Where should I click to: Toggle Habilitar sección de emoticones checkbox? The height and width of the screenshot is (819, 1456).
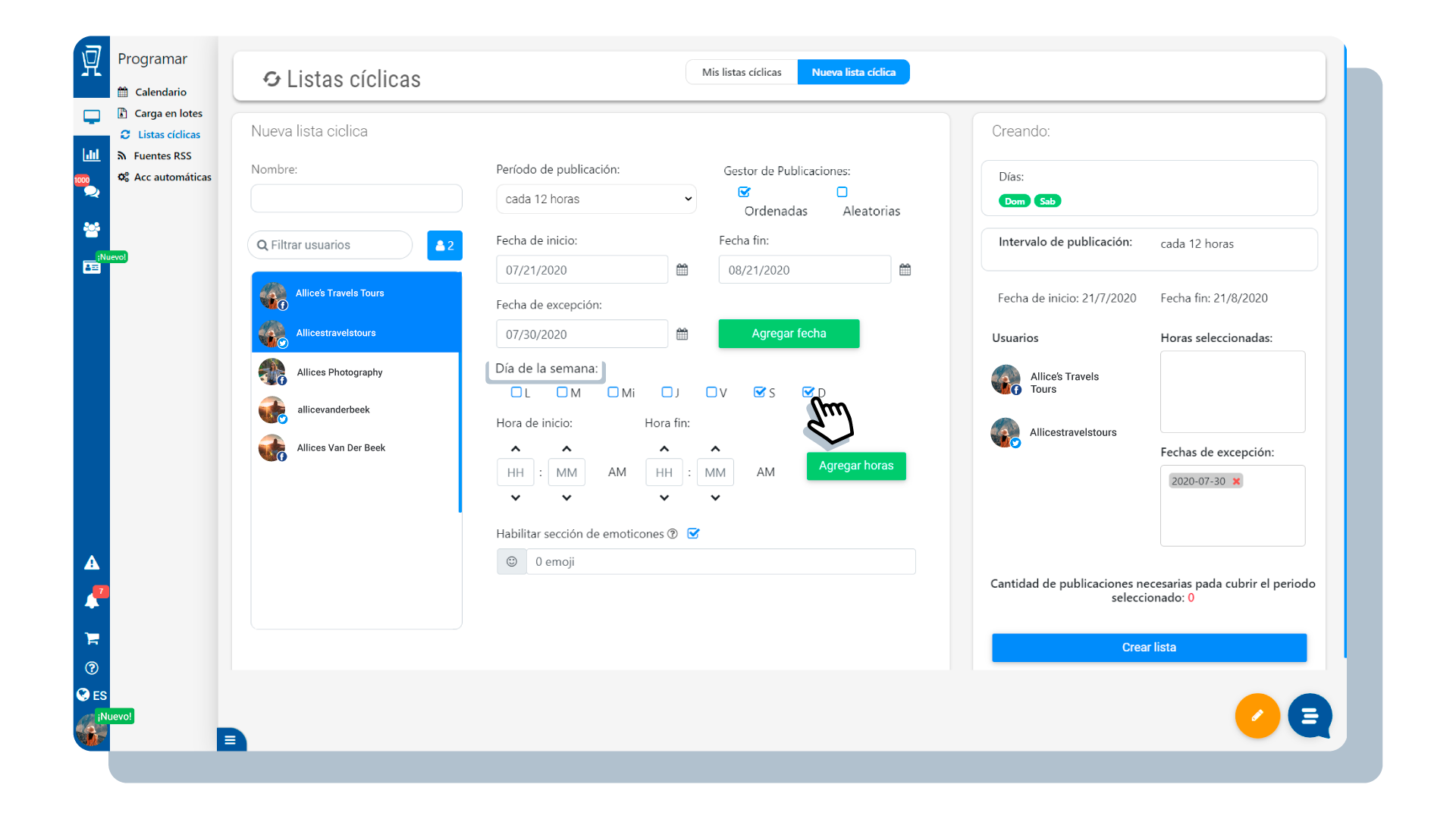(x=693, y=534)
